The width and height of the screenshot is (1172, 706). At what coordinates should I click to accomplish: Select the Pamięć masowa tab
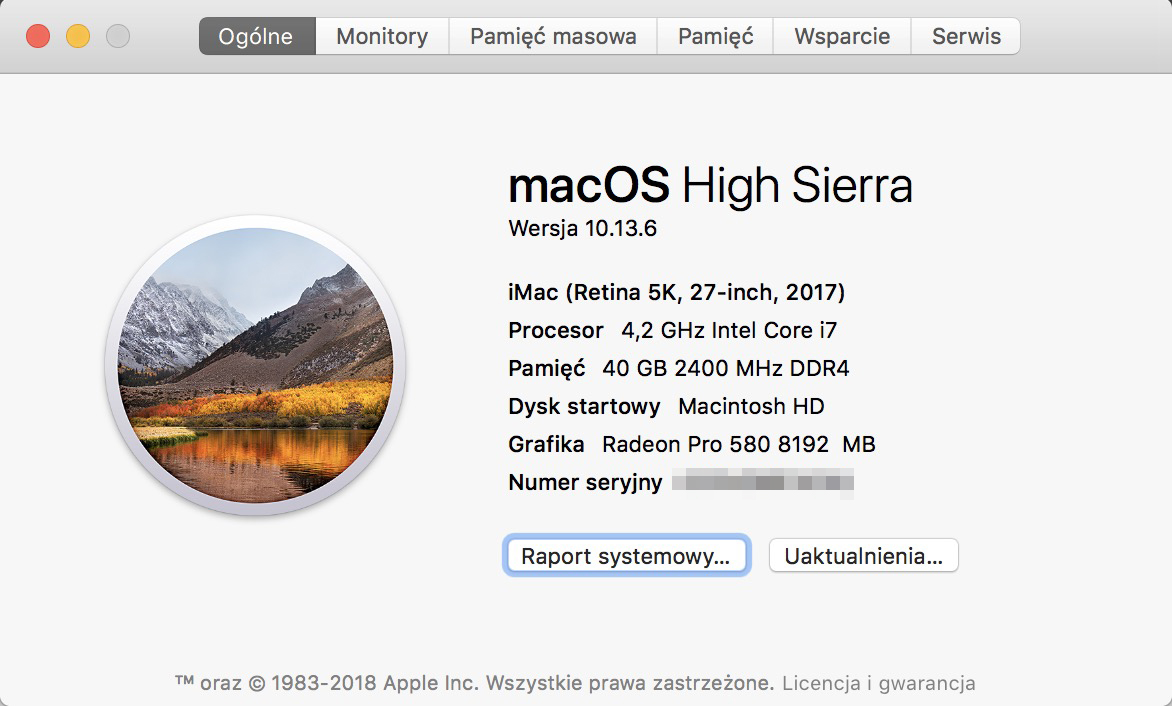(x=553, y=37)
